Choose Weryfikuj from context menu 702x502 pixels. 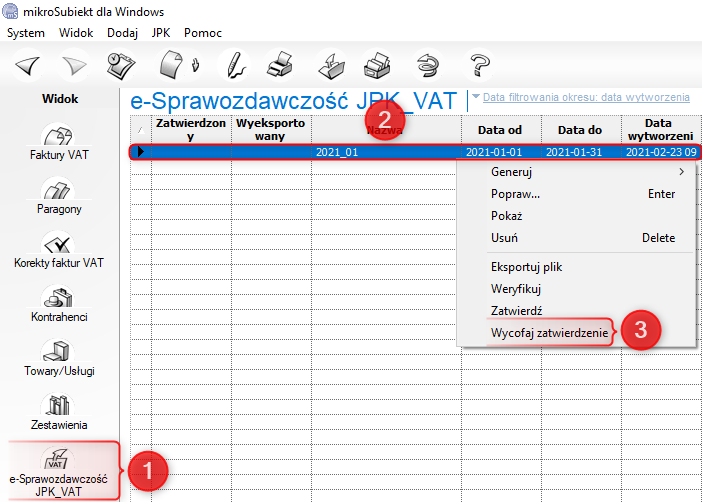[576, 289]
